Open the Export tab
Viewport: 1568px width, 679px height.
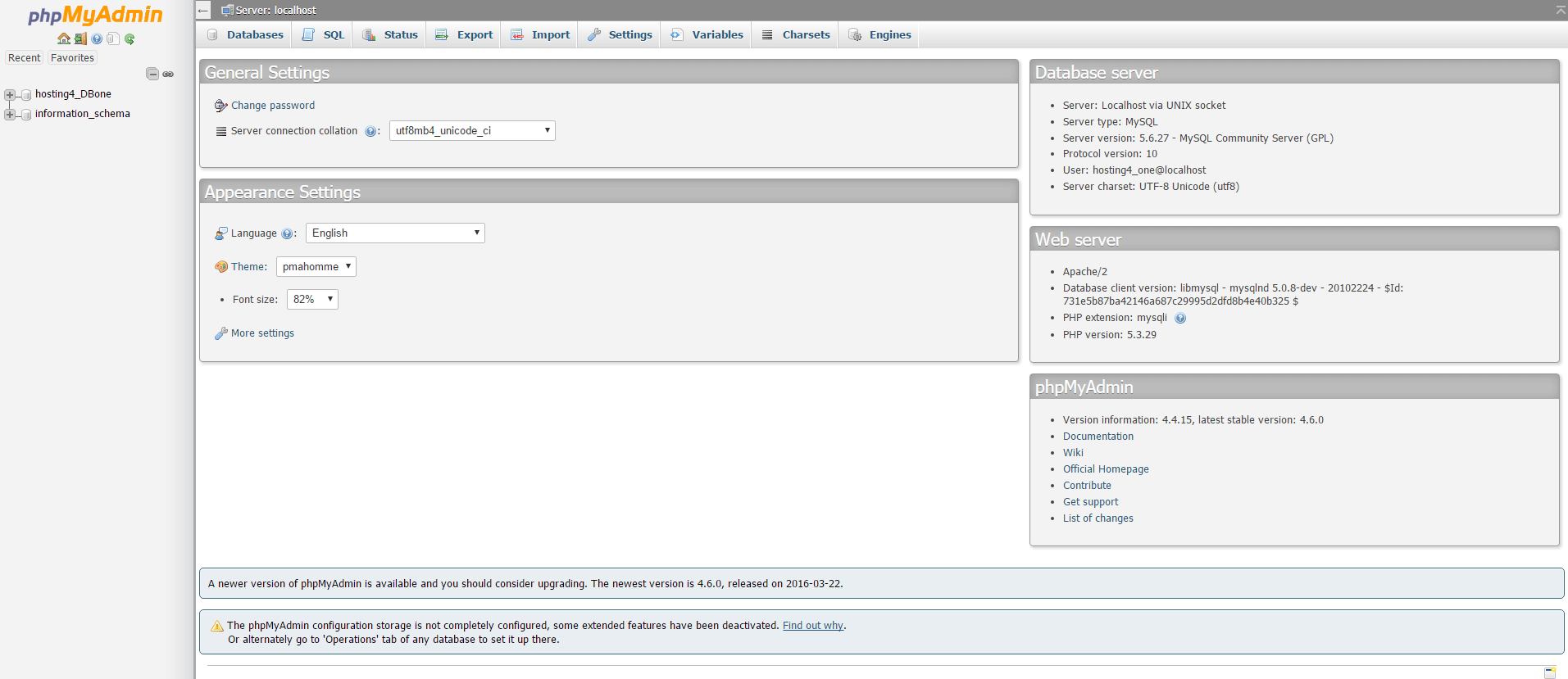tap(464, 35)
